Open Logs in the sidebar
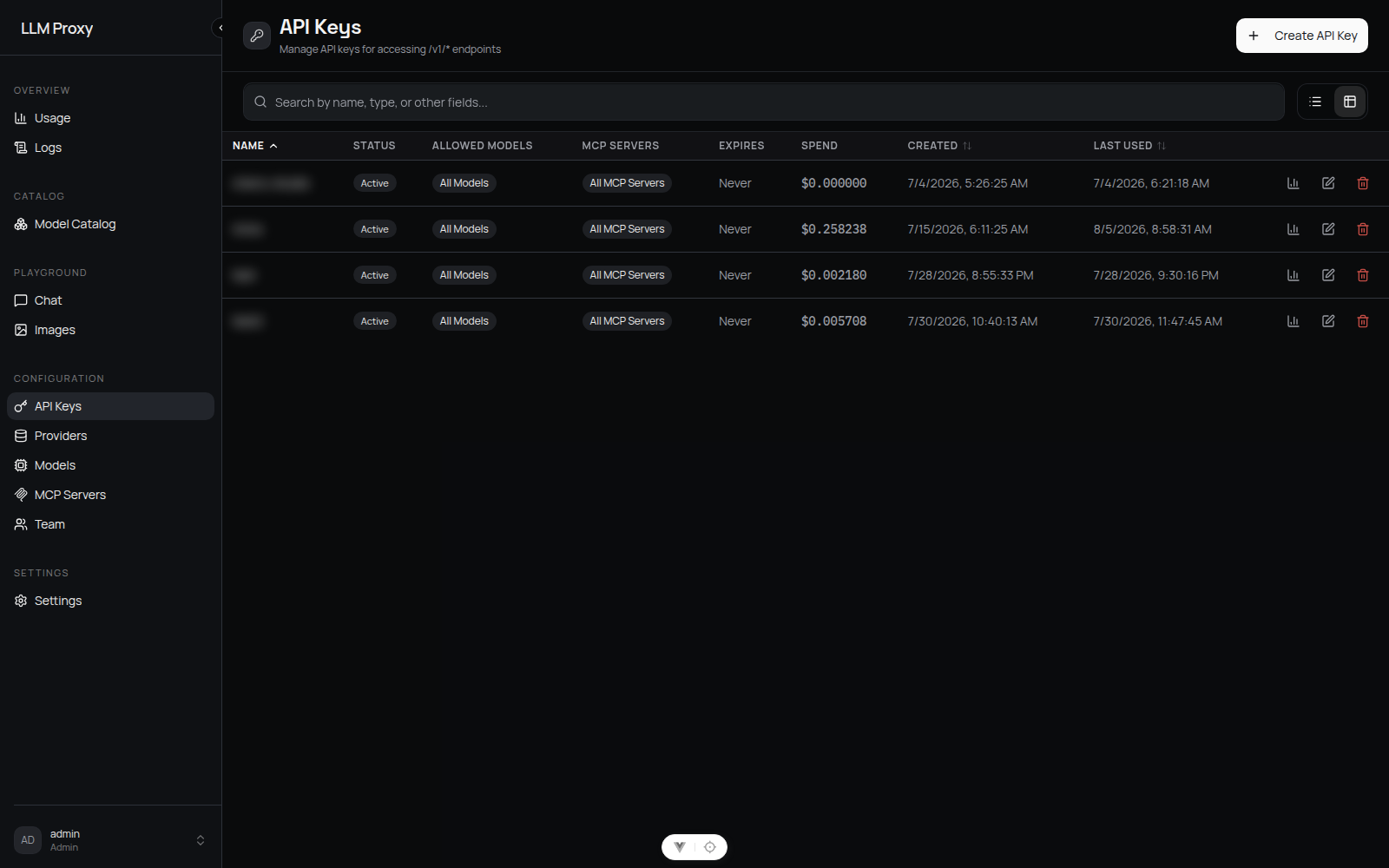Image resolution: width=1389 pixels, height=868 pixels. coord(110,148)
